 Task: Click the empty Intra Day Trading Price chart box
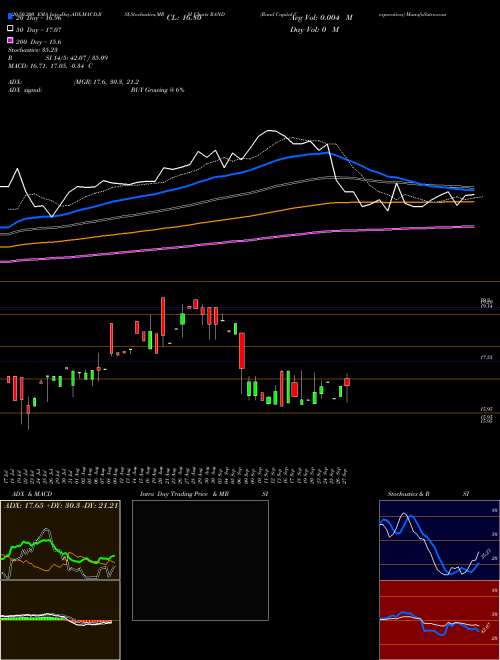(200, 560)
